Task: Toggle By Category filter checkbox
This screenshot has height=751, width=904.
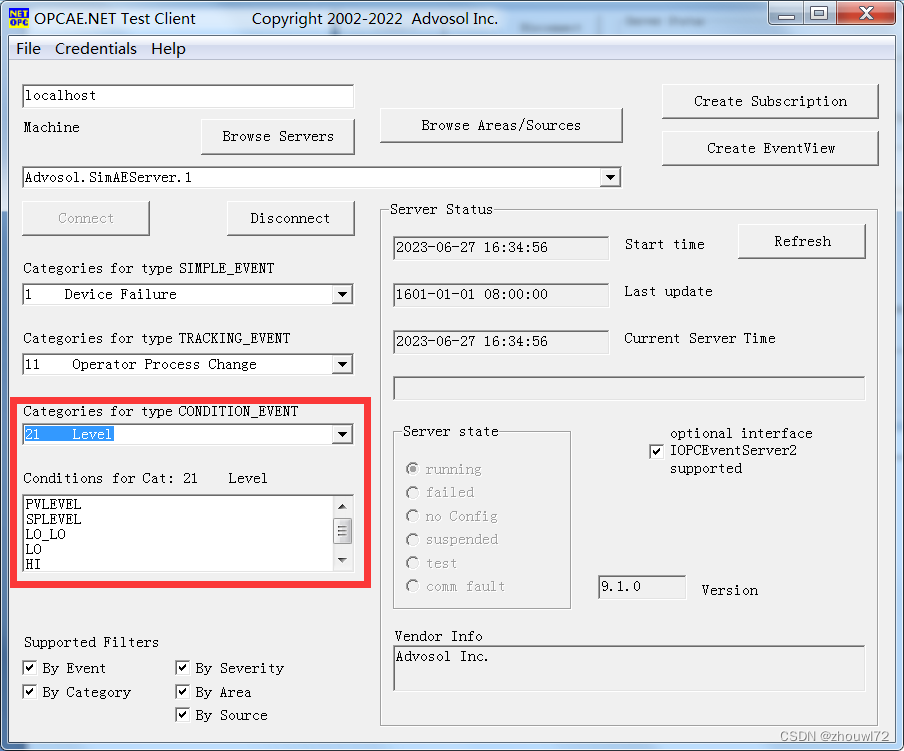Action: [x=29, y=692]
